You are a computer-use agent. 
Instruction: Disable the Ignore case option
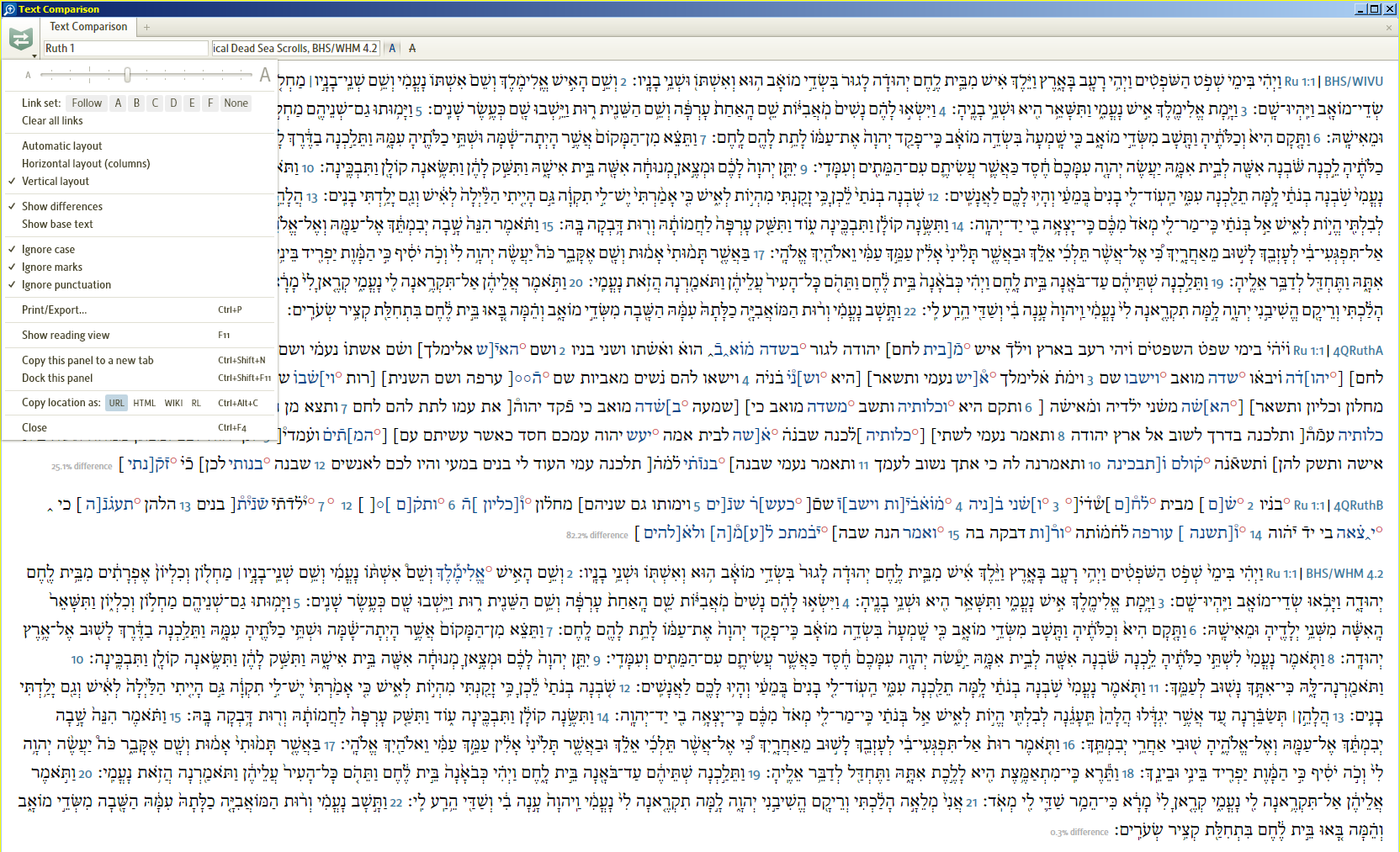(48, 249)
